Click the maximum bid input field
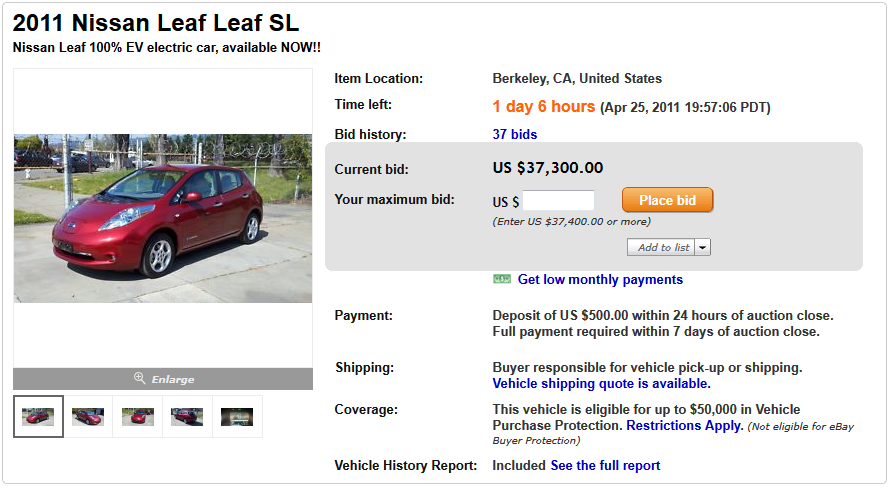Image resolution: width=890 pixels, height=493 pixels. tap(558, 201)
